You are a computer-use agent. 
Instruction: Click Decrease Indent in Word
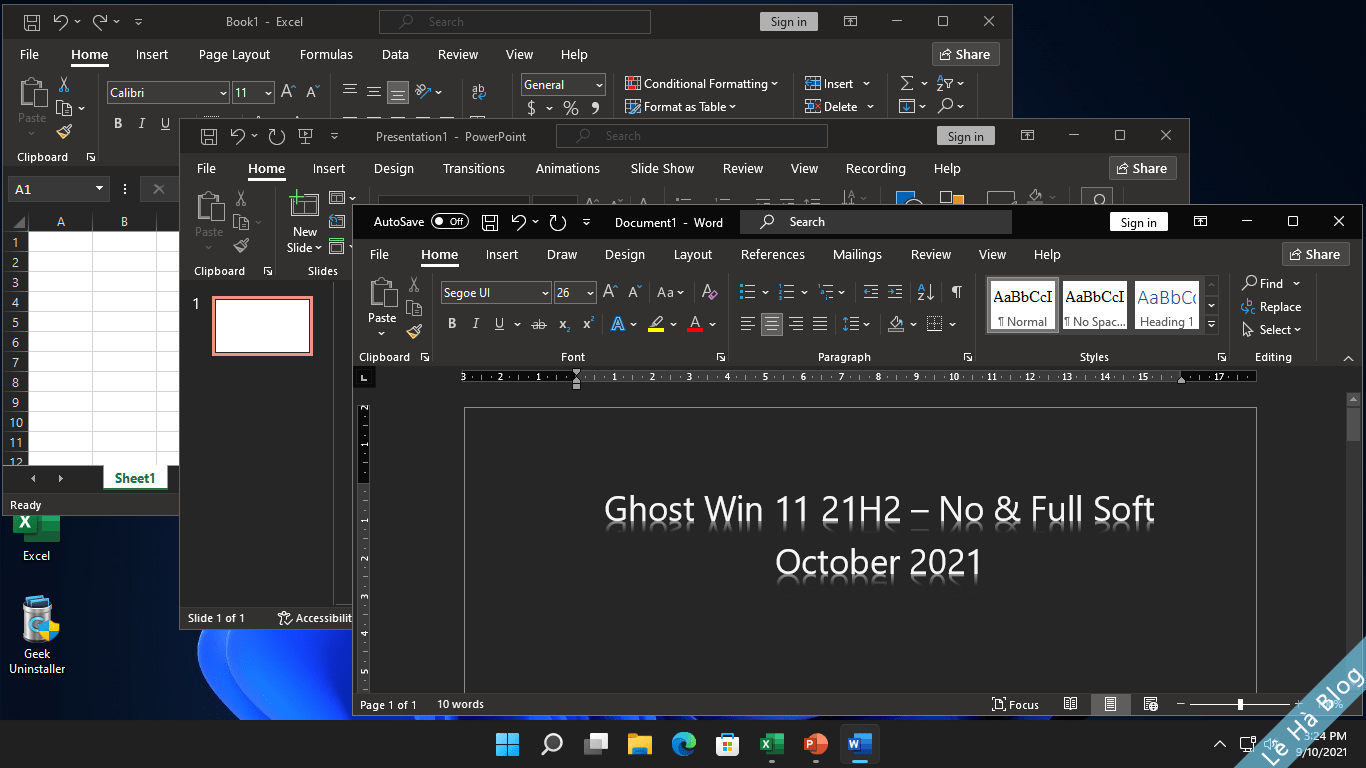click(871, 292)
